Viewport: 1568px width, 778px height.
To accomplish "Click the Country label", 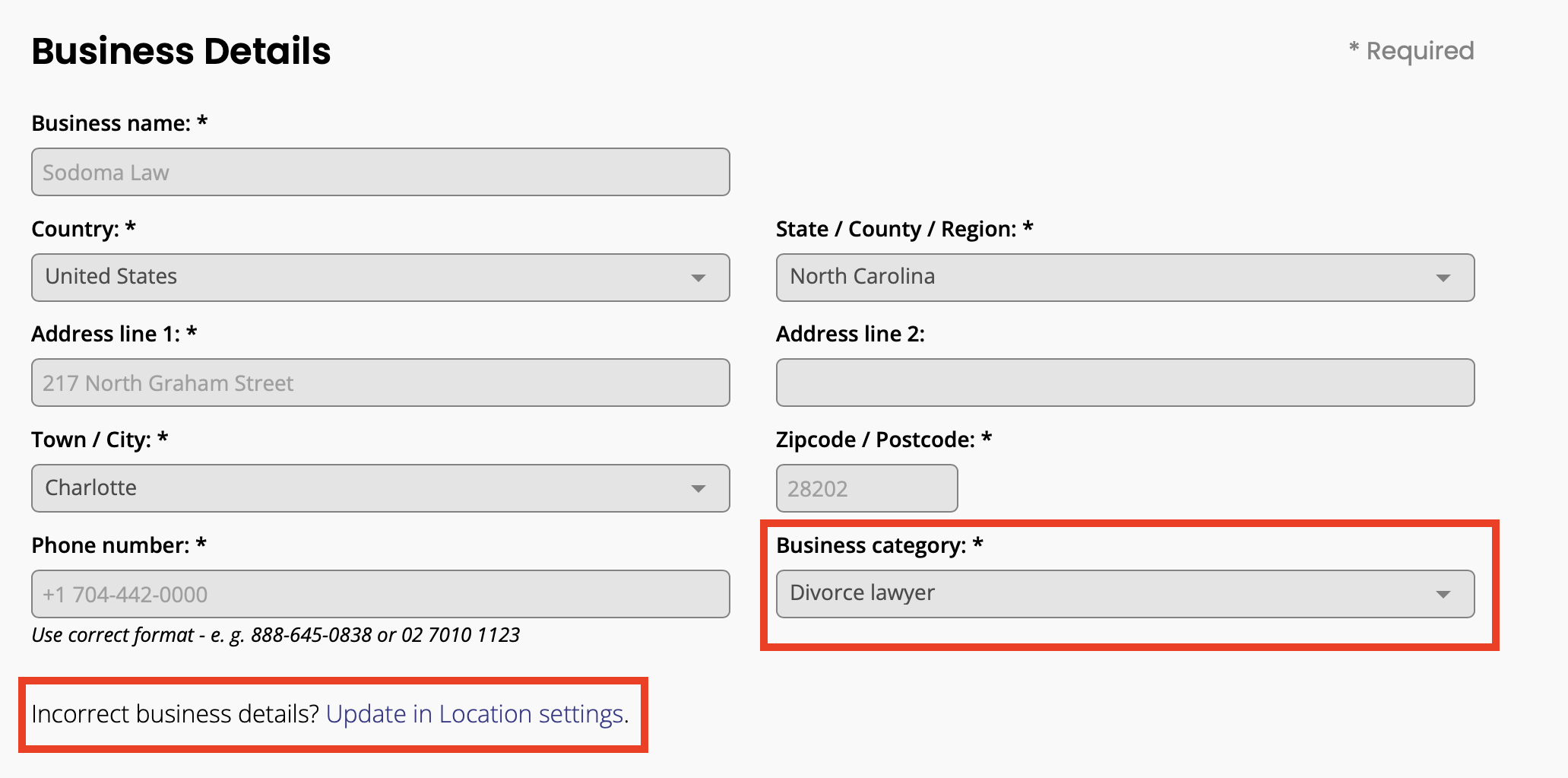I will (x=84, y=229).
